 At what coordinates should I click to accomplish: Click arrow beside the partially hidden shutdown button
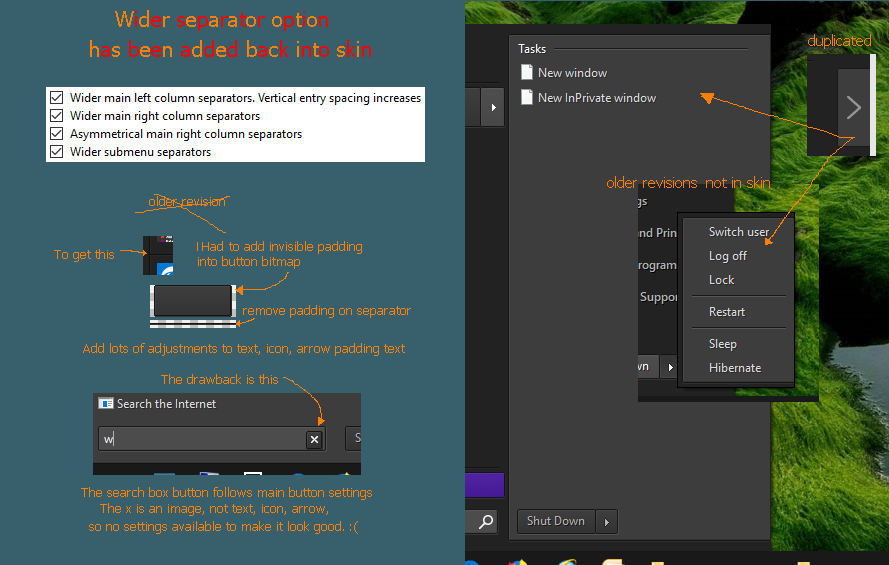[669, 367]
